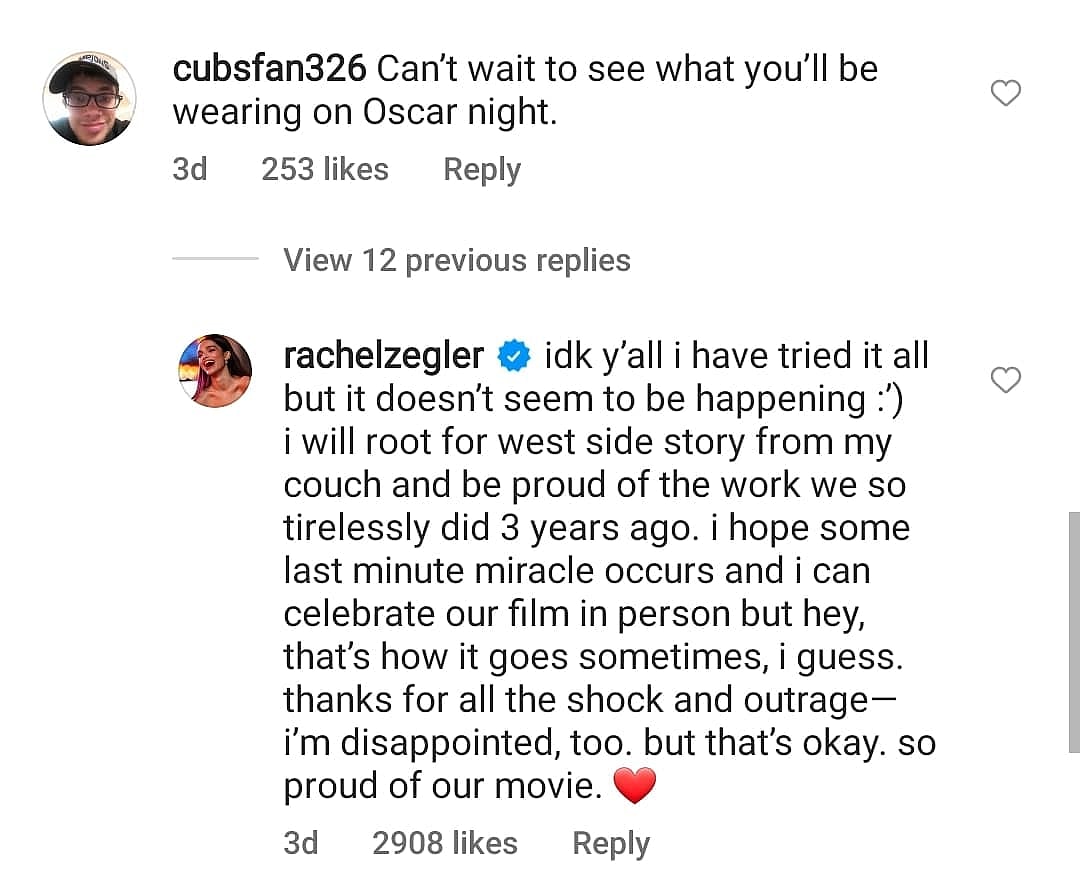Reply to the cubsfan326 comment
Screen dimensions: 1080x895
[x=482, y=169]
